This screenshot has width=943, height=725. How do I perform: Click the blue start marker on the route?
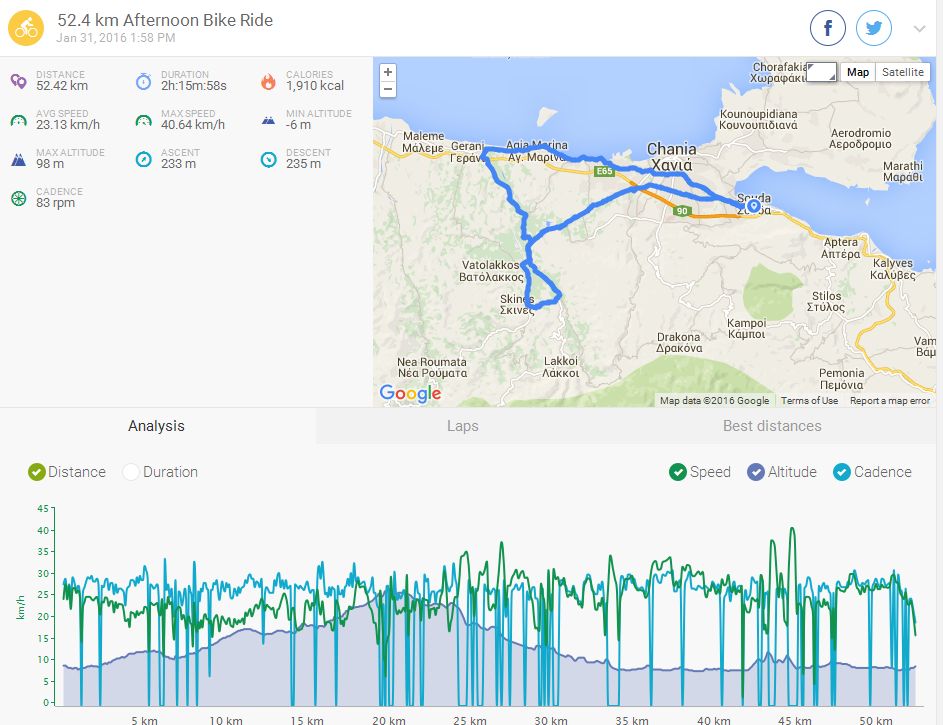click(753, 205)
